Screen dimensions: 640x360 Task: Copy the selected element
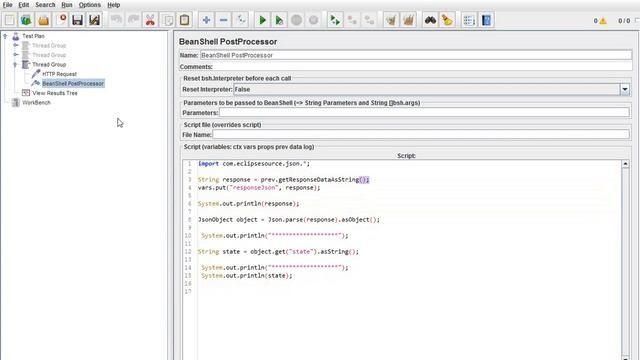pyautogui.click(x=168, y=20)
